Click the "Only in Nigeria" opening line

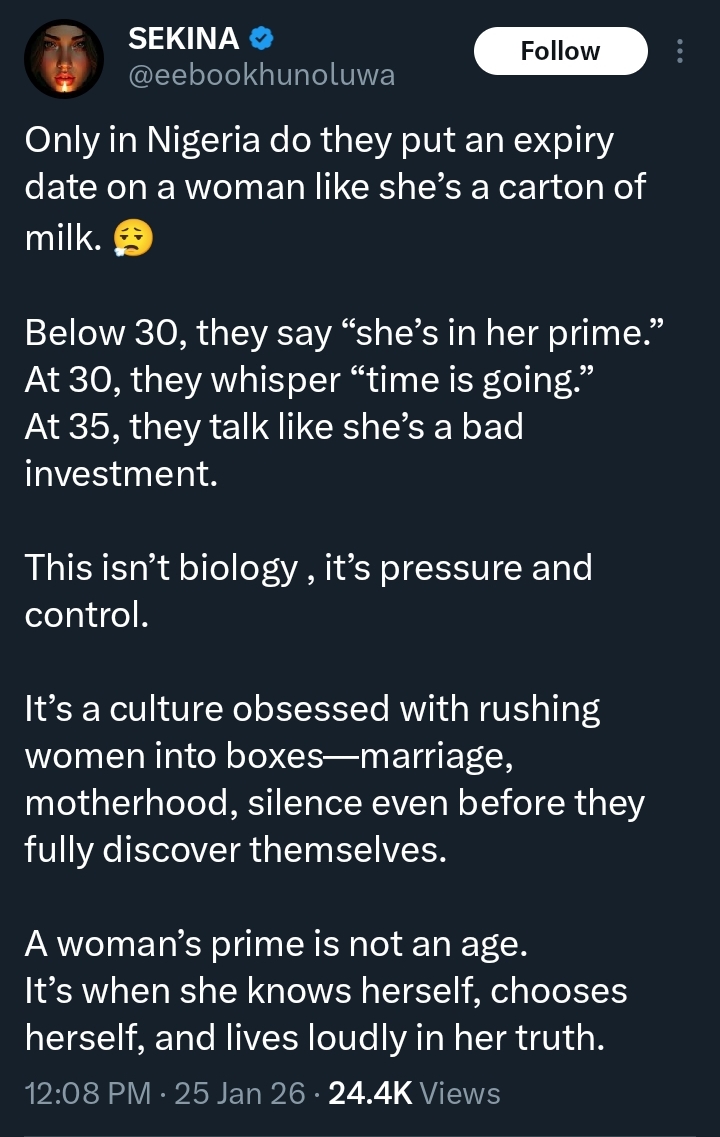pos(318,139)
